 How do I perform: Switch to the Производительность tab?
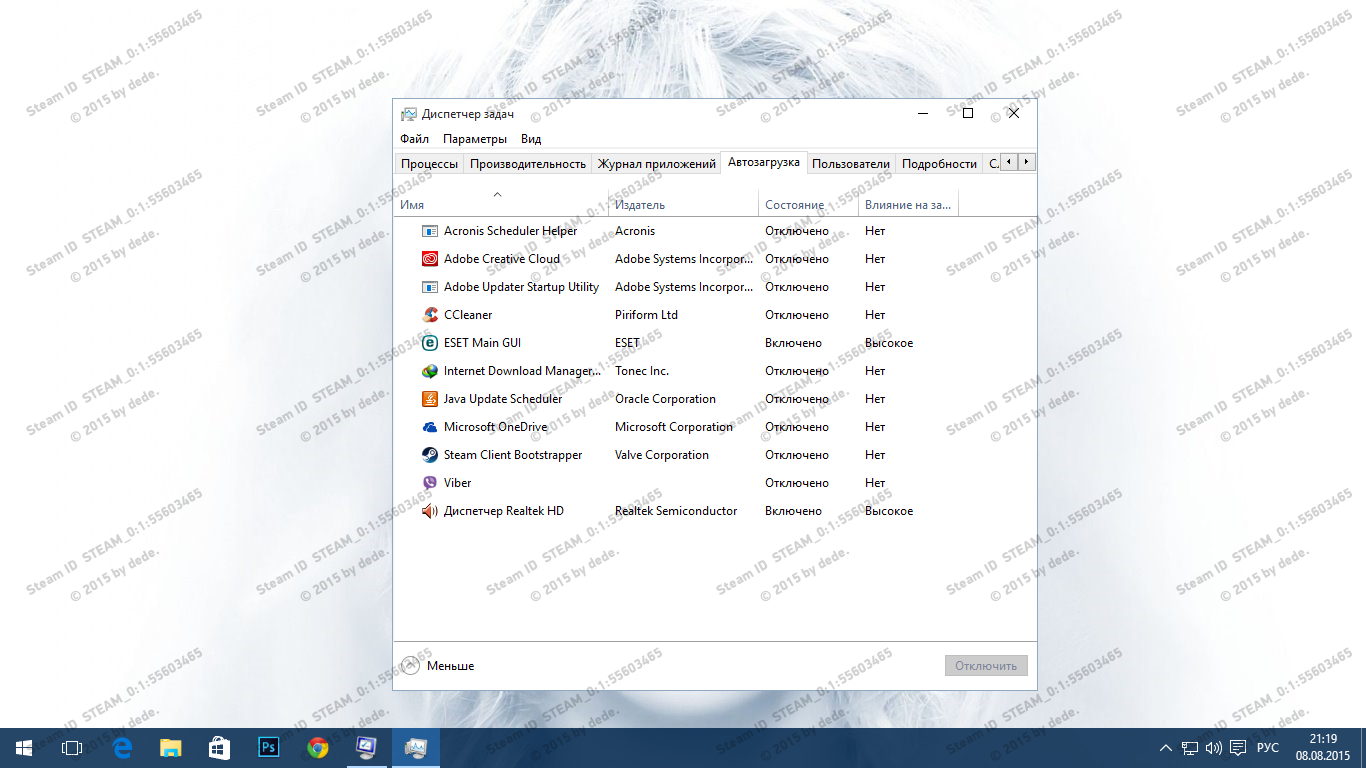[528, 164]
